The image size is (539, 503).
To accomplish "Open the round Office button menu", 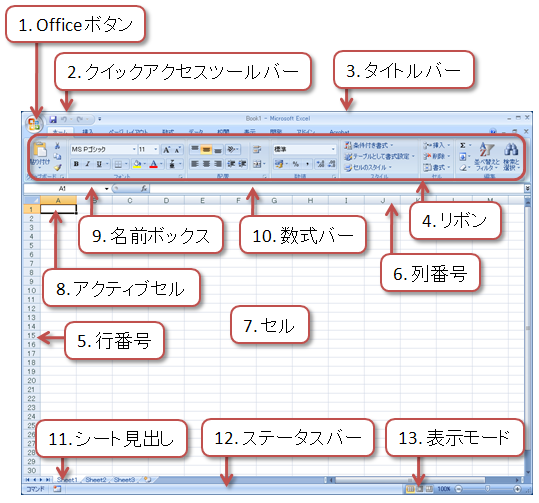I will tap(34, 124).
